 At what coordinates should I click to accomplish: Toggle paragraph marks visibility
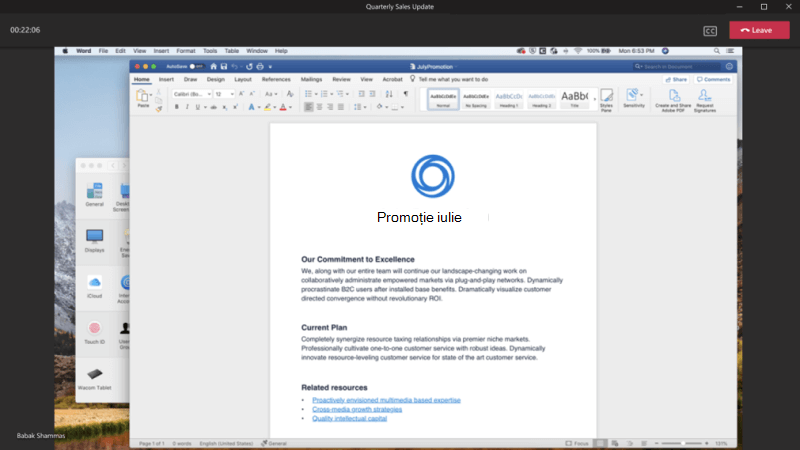[406, 94]
